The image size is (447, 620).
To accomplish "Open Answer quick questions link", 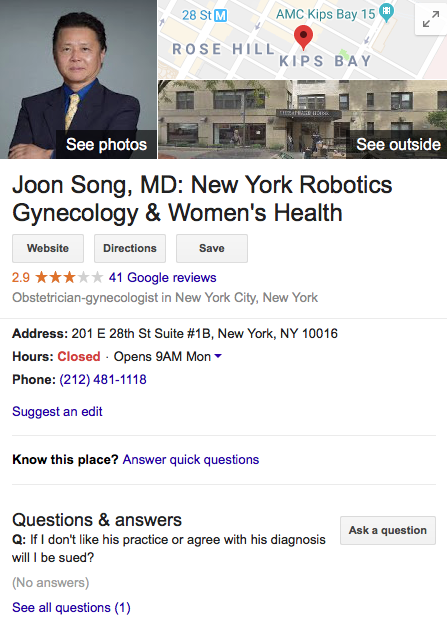I will pos(191,460).
